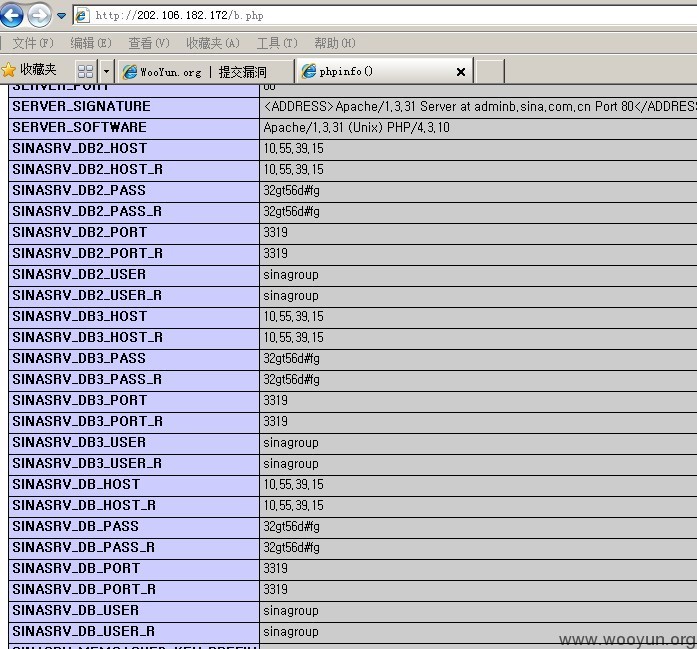Click the SINASRV_DB2_PASS label
Viewport: 697px width, 649px height.
click(79, 190)
